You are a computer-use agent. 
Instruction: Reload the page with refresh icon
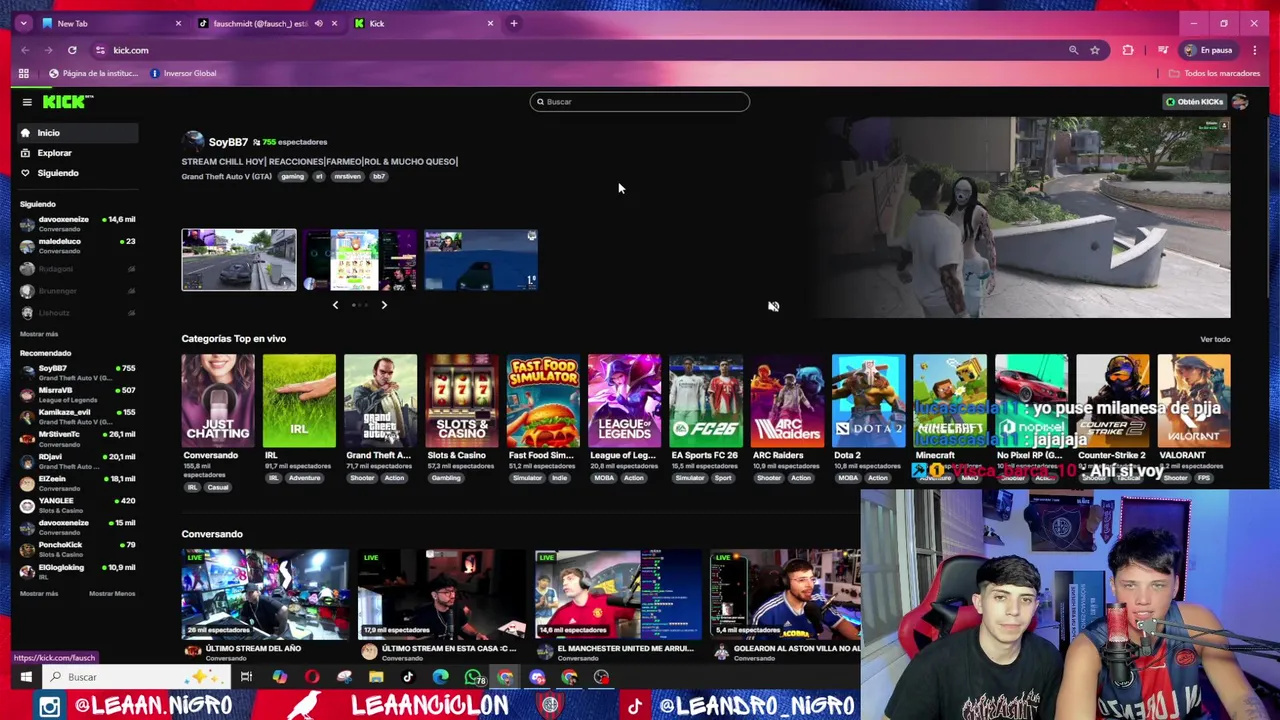coord(72,50)
